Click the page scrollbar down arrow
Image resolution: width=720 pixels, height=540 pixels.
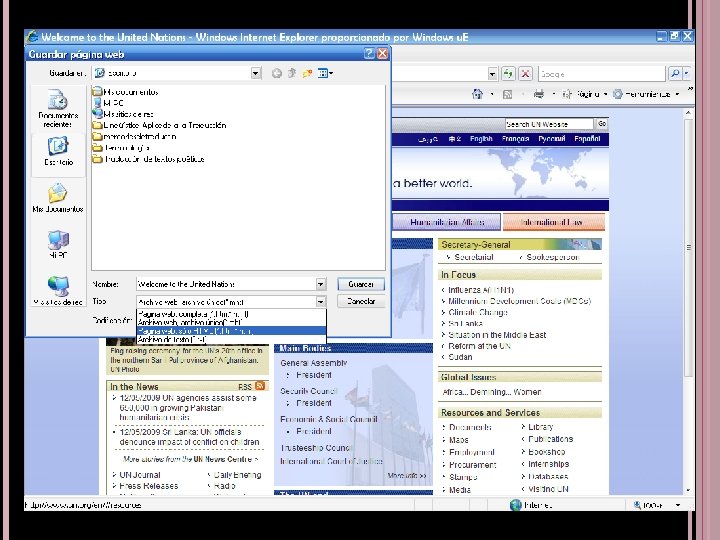coord(688,490)
